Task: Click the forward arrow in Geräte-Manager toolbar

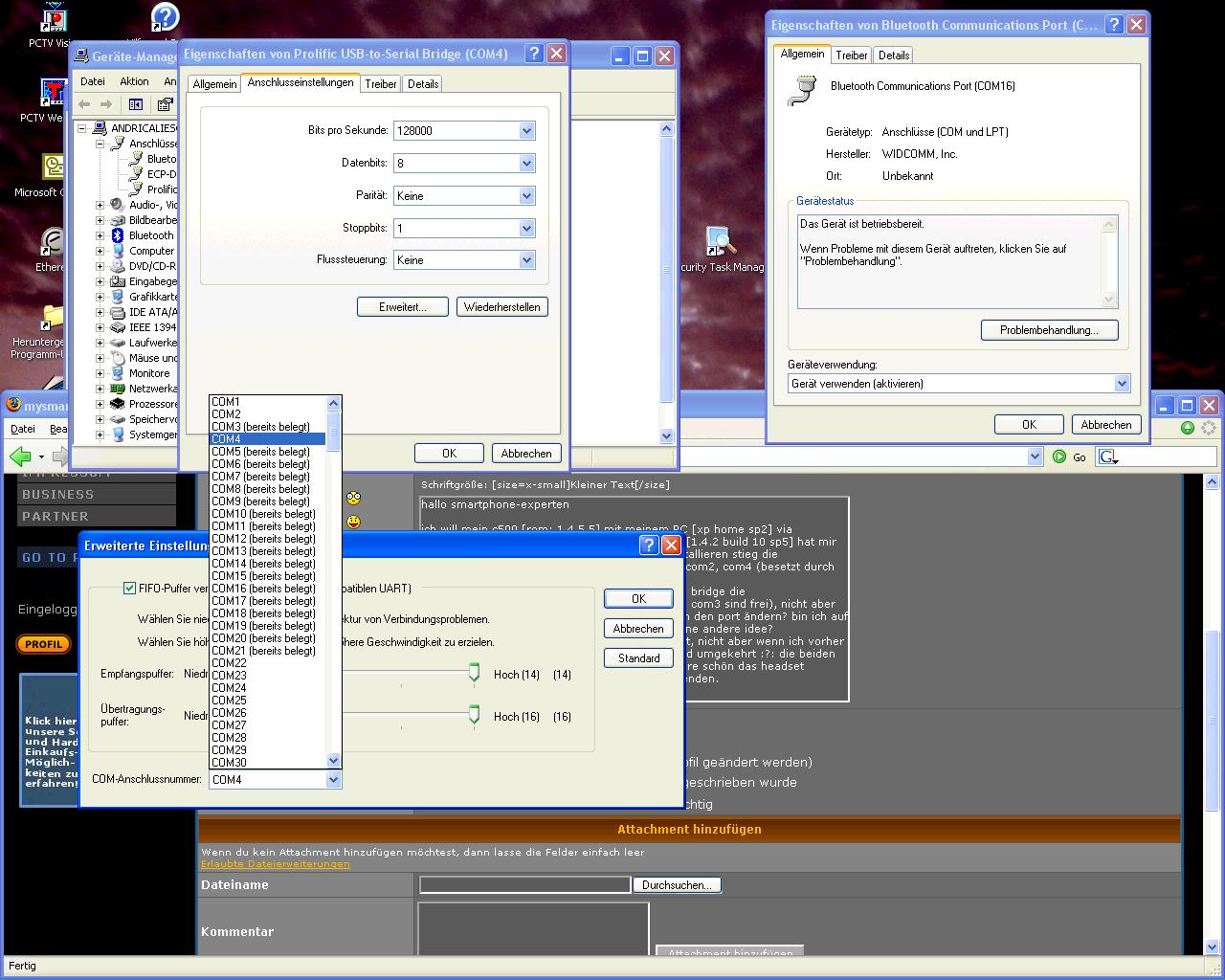Action: 105,104
